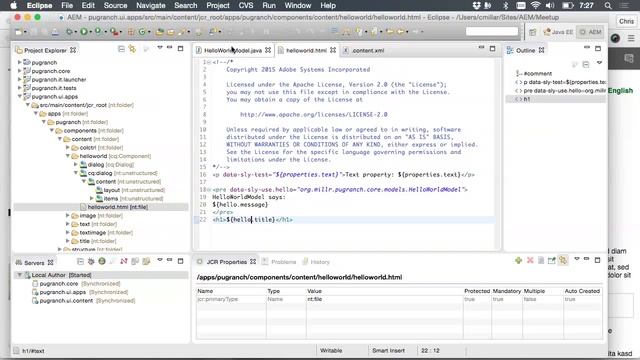Select the helloworld.html editor tab

click(x=306, y=50)
